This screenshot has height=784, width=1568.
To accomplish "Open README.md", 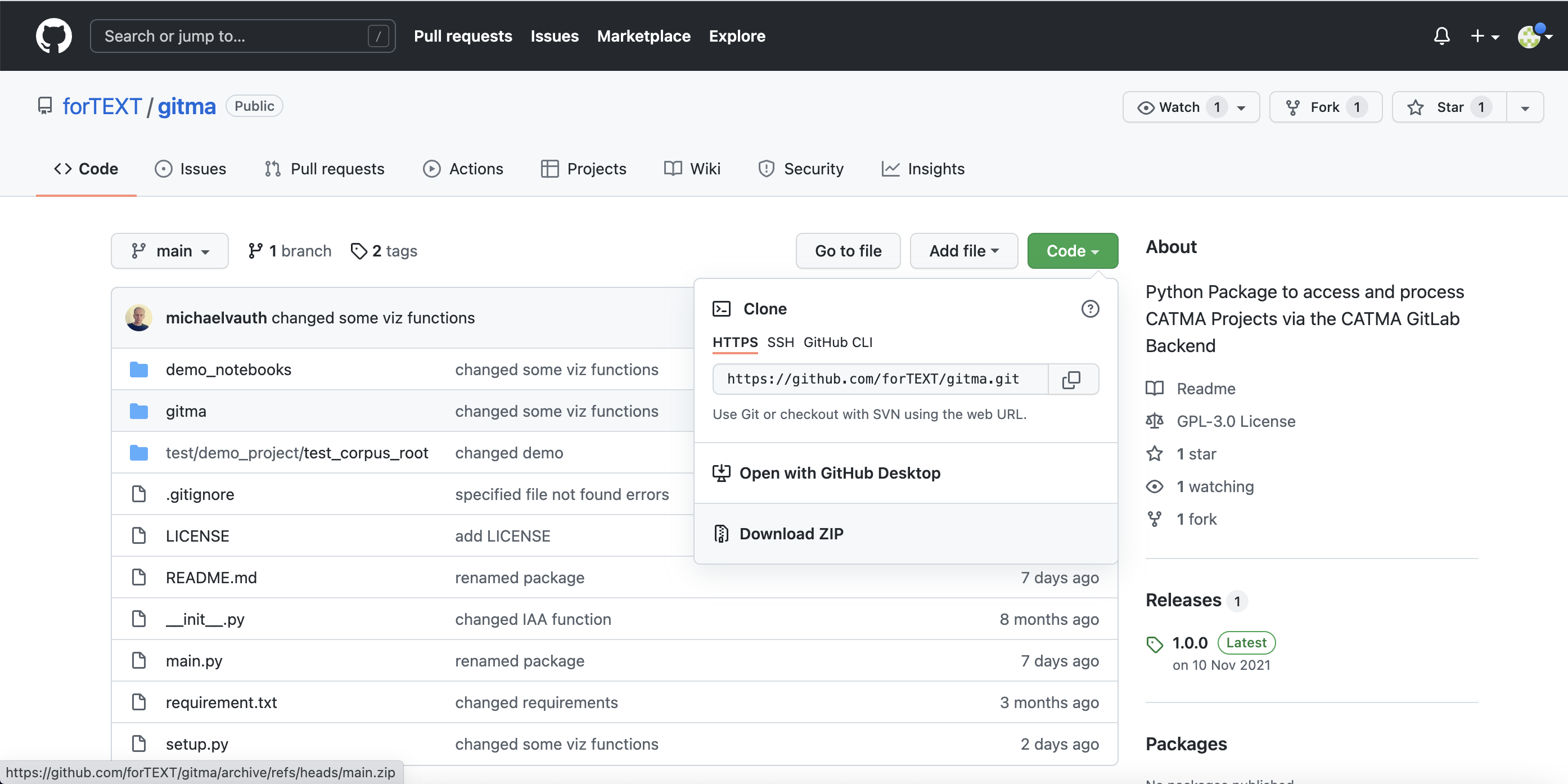I will [x=210, y=578].
